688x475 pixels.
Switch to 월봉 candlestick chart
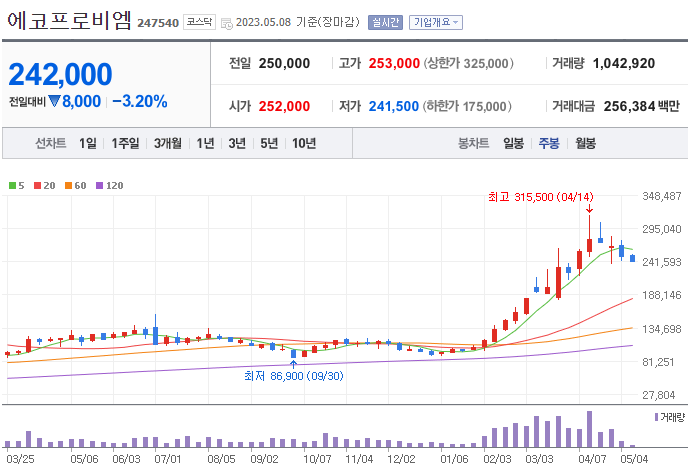tap(585, 143)
